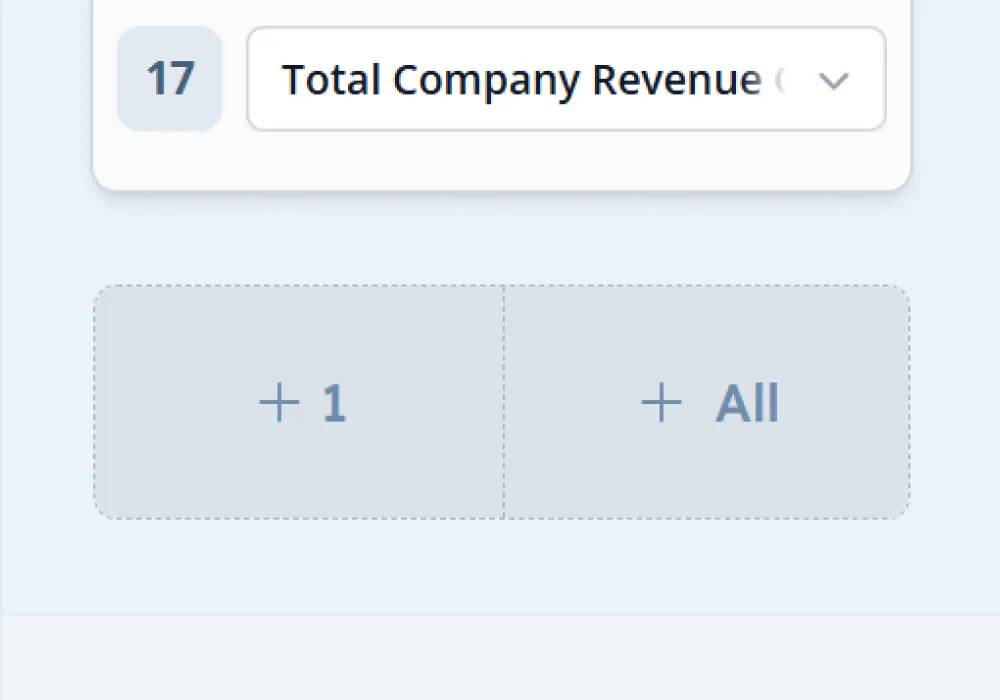Click the empty footer bar at the bottom

[500, 658]
